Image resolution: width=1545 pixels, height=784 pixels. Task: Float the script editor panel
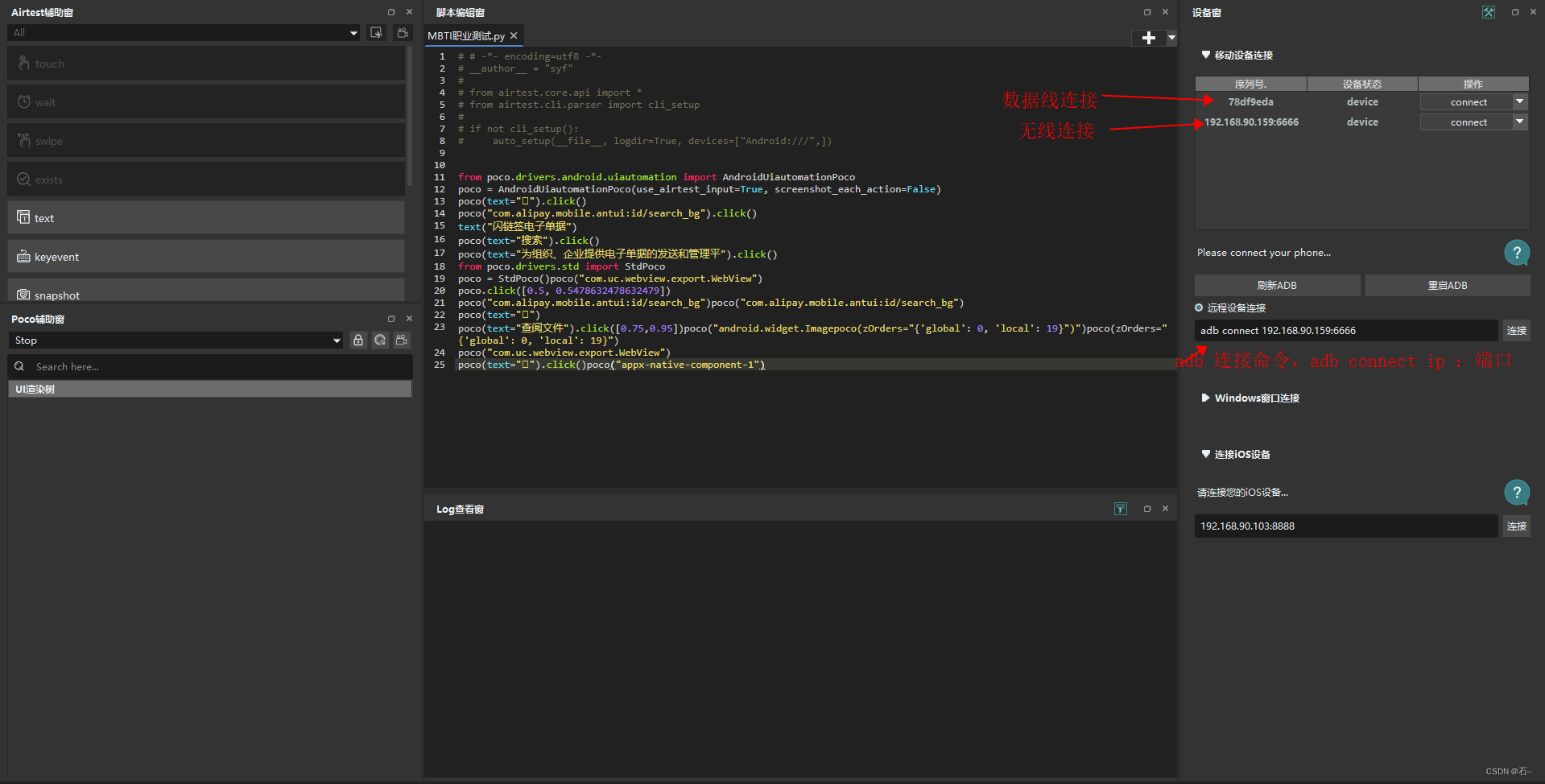1147,12
